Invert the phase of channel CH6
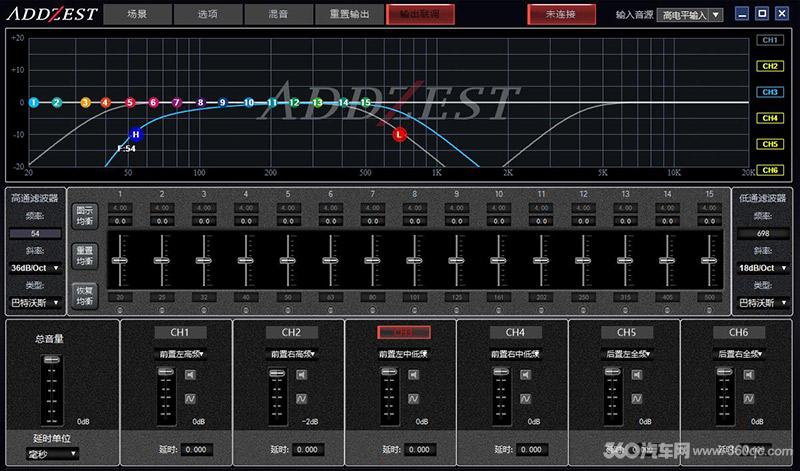 pos(748,399)
